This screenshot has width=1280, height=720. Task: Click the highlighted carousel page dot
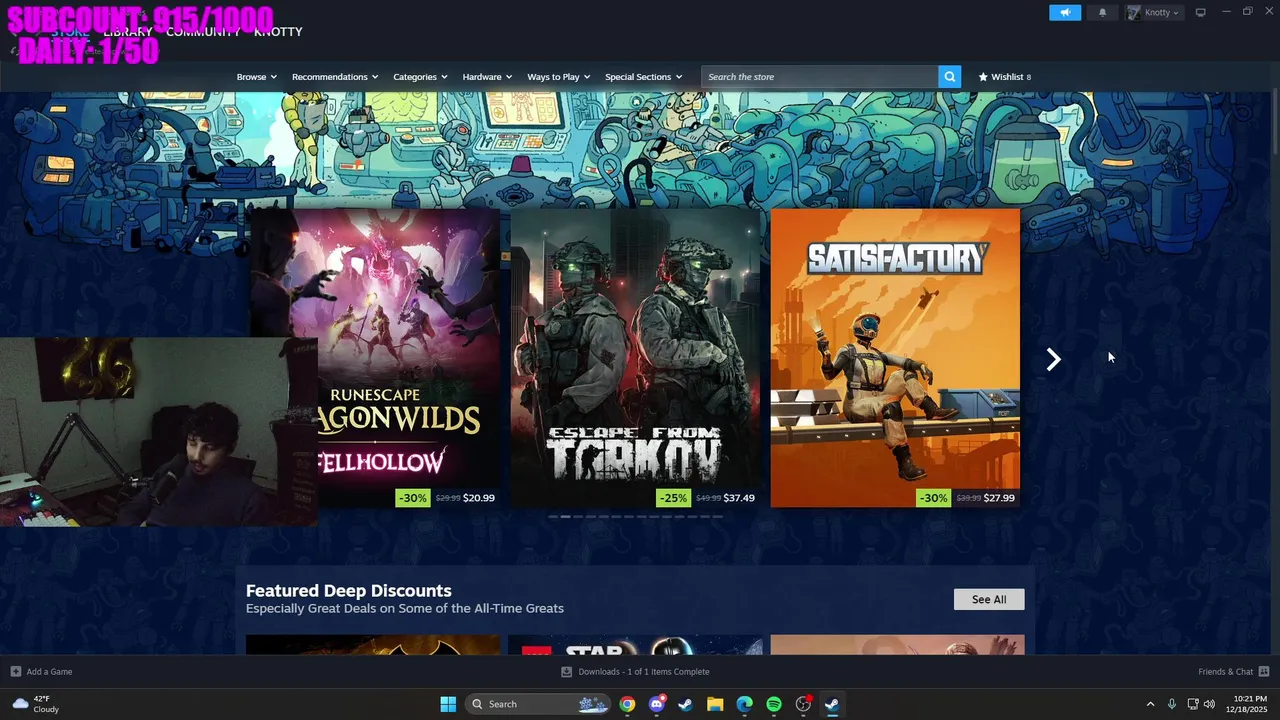565,517
